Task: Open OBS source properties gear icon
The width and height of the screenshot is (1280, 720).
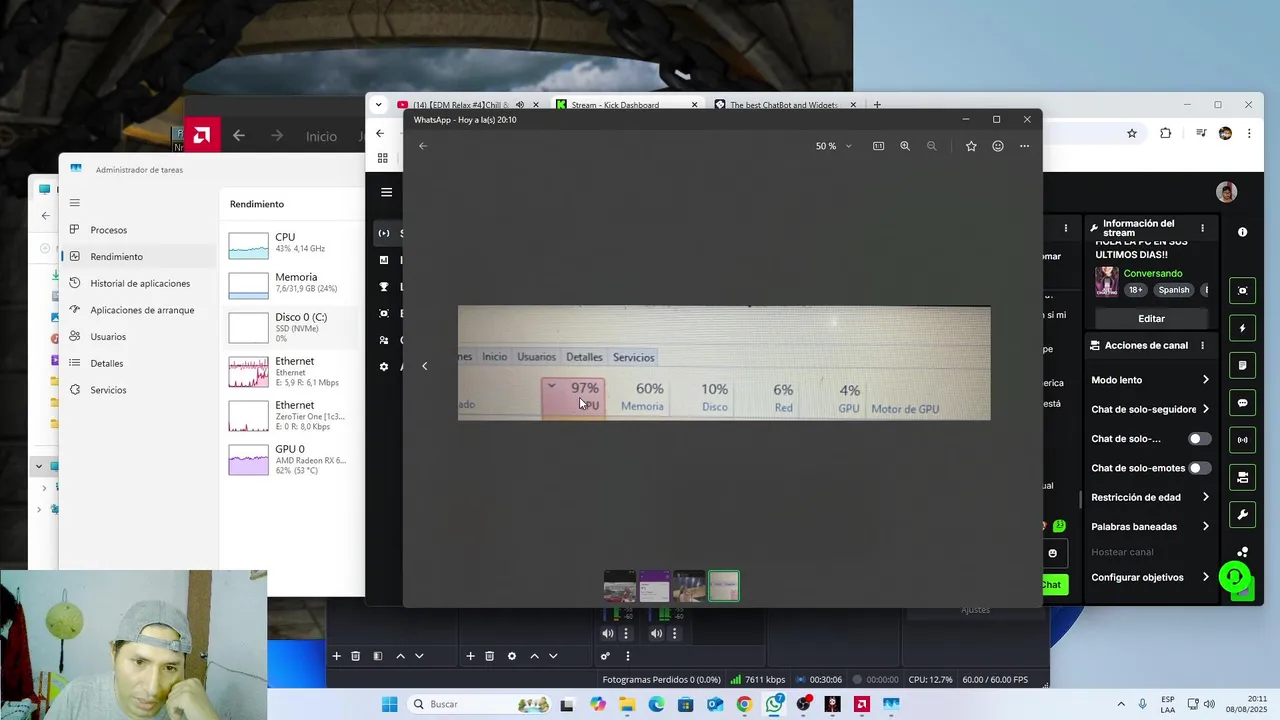Action: point(512,656)
